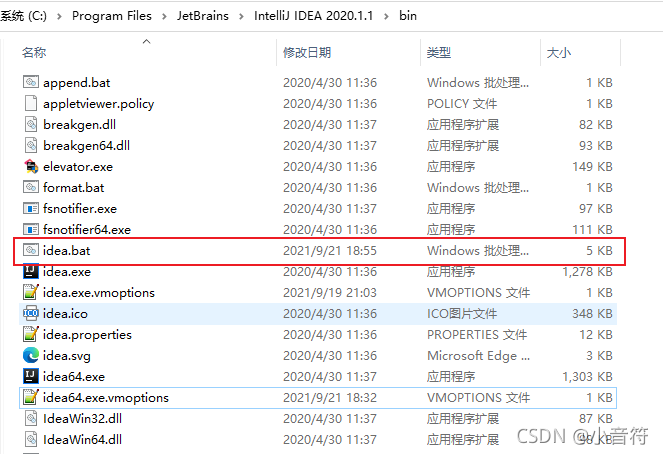Viewport: 663px width, 454px height.
Task: Expand the chevron after Program Files
Action: pos(164,16)
